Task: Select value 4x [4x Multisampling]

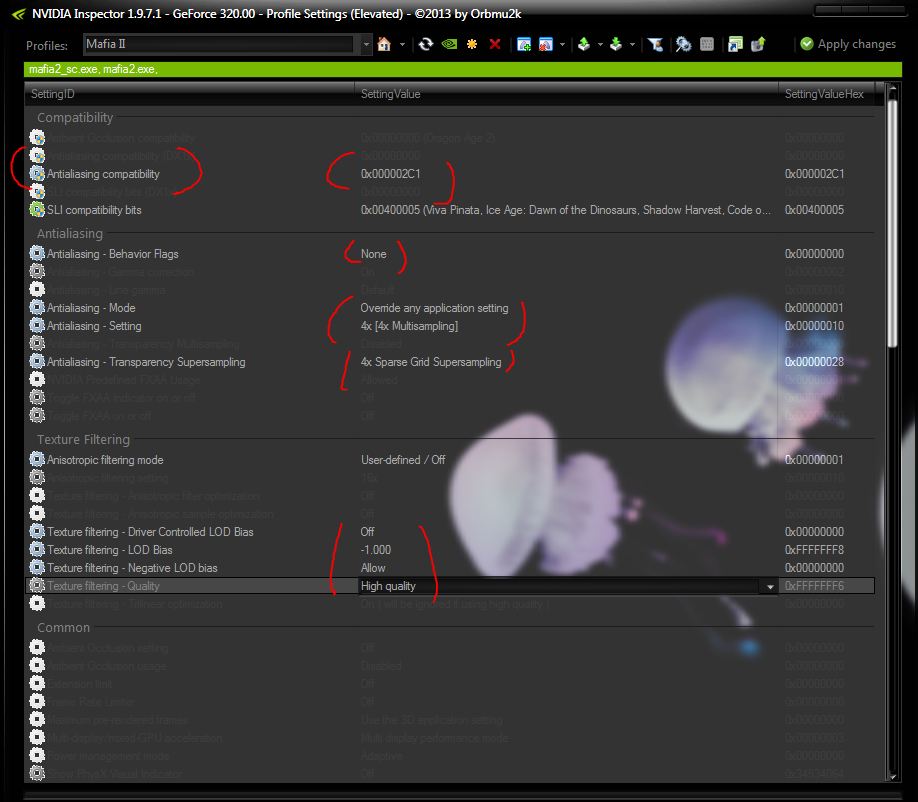Action: 409,326
